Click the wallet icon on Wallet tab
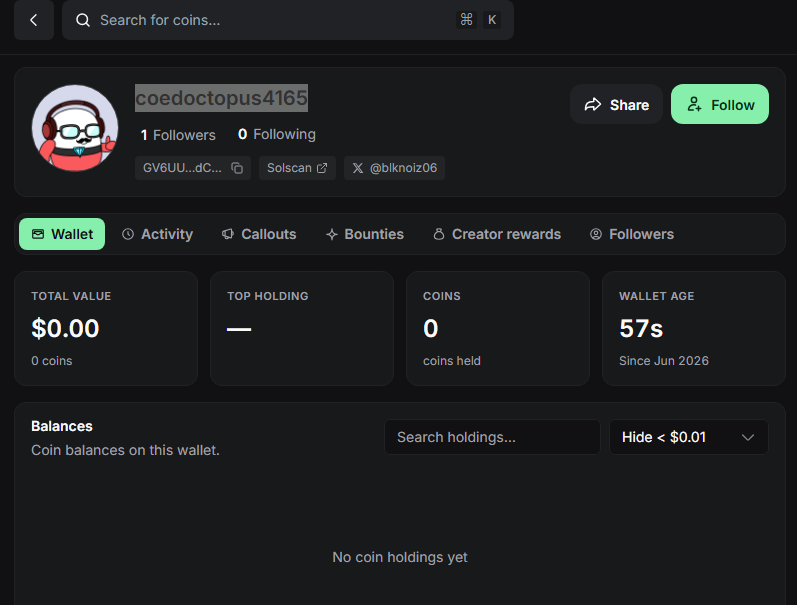The width and height of the screenshot is (797, 605). click(x=38, y=234)
